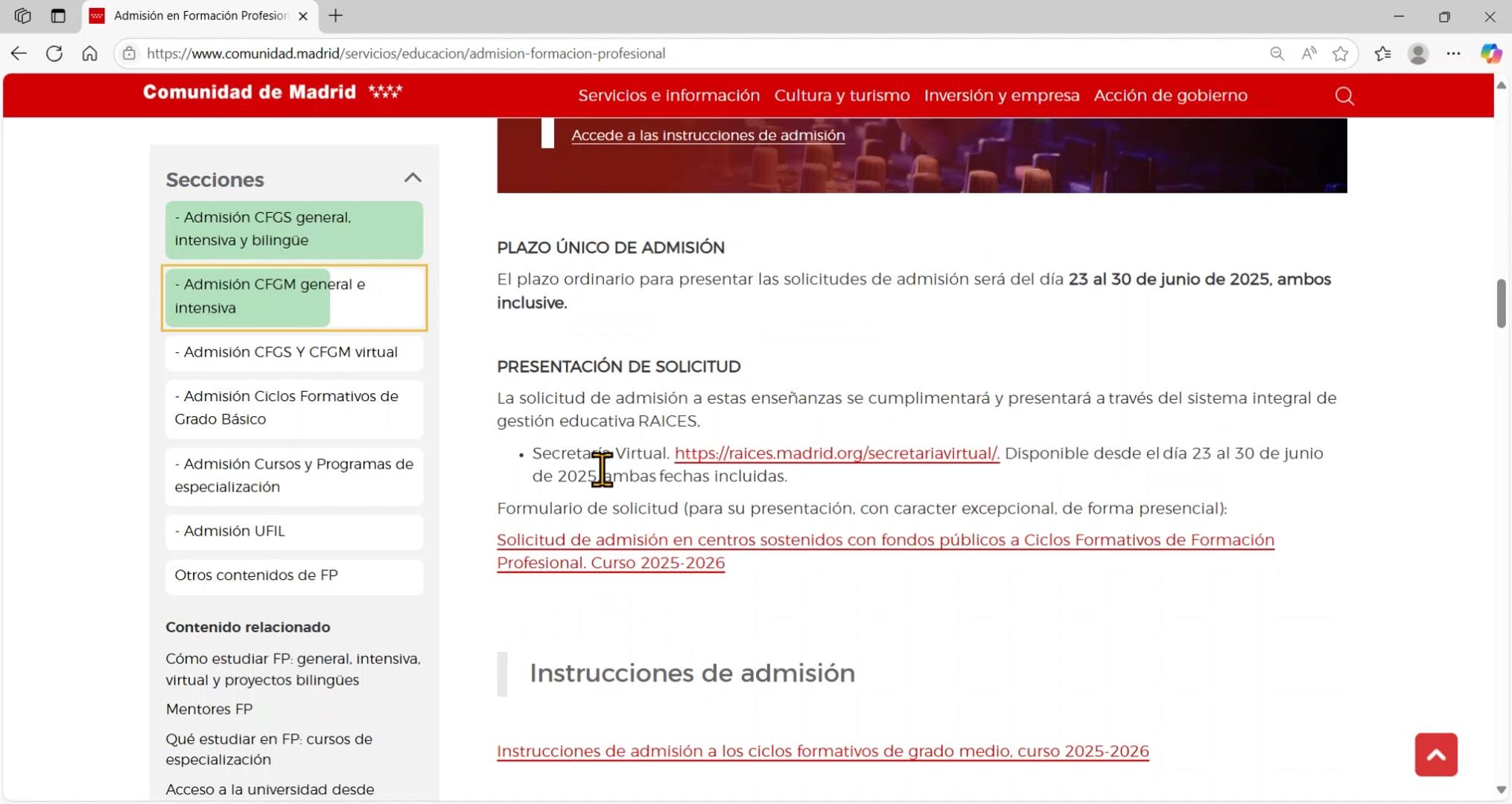The image size is (1512, 804).
Task: Collapse the Secciones panel chevron
Action: tap(412, 178)
